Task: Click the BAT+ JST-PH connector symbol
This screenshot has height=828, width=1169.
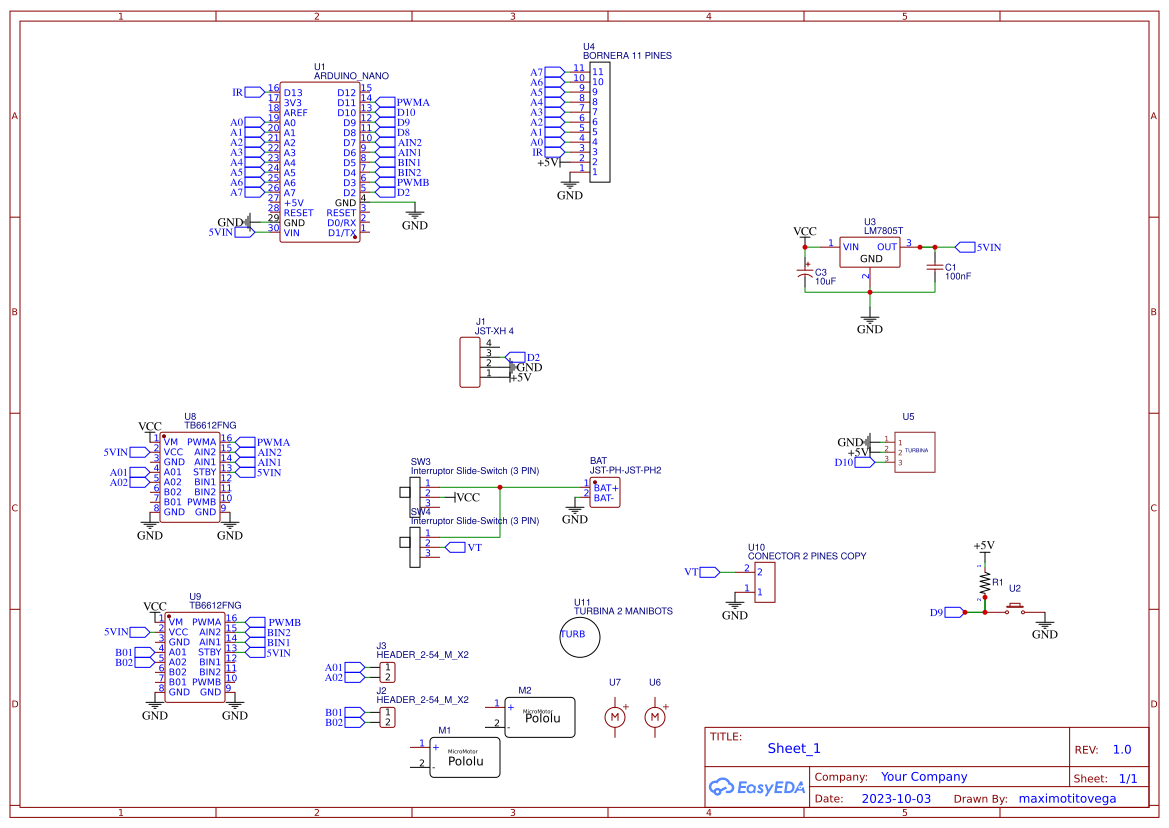Action: point(604,490)
